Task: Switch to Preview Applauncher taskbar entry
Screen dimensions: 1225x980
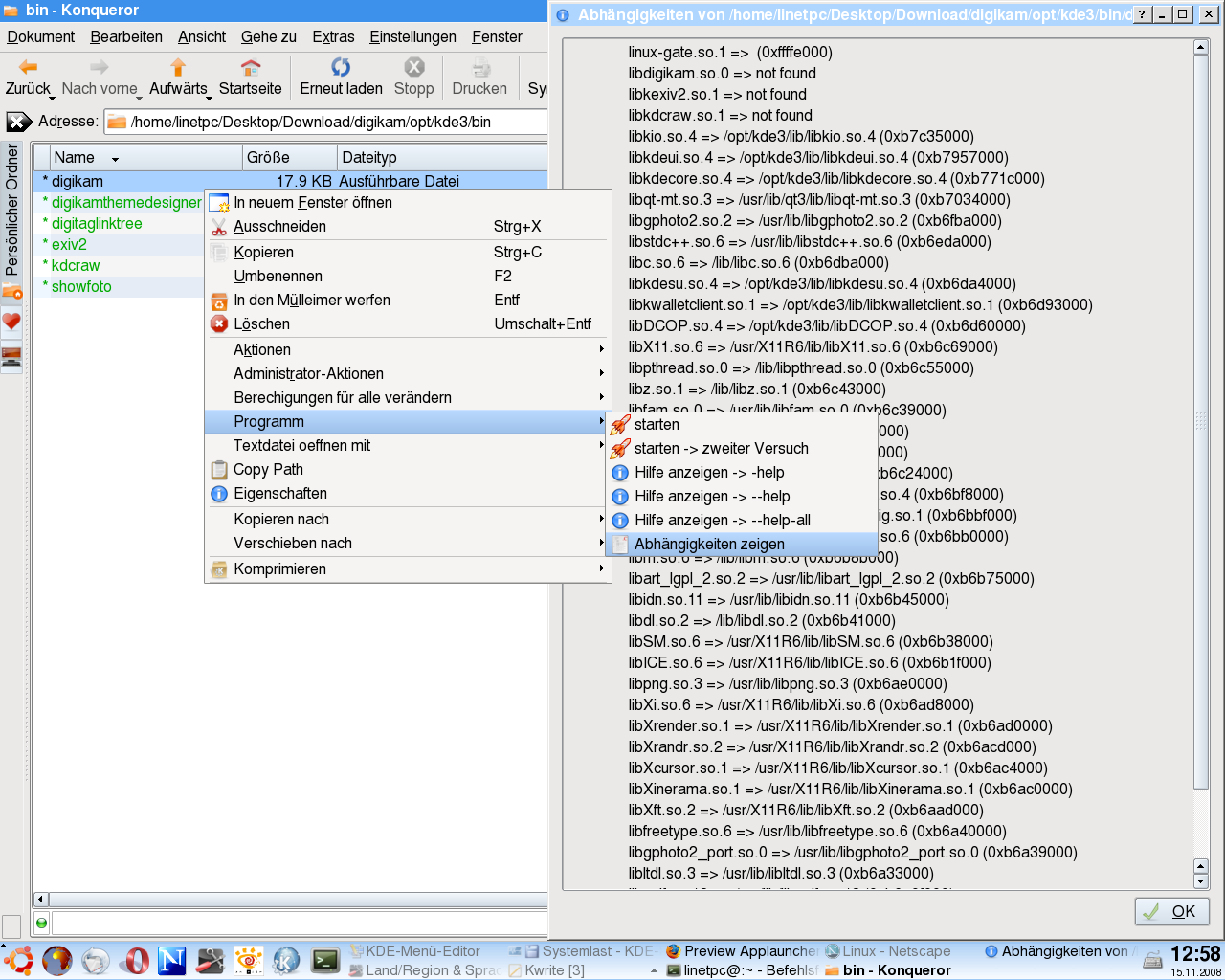Action: point(743,951)
